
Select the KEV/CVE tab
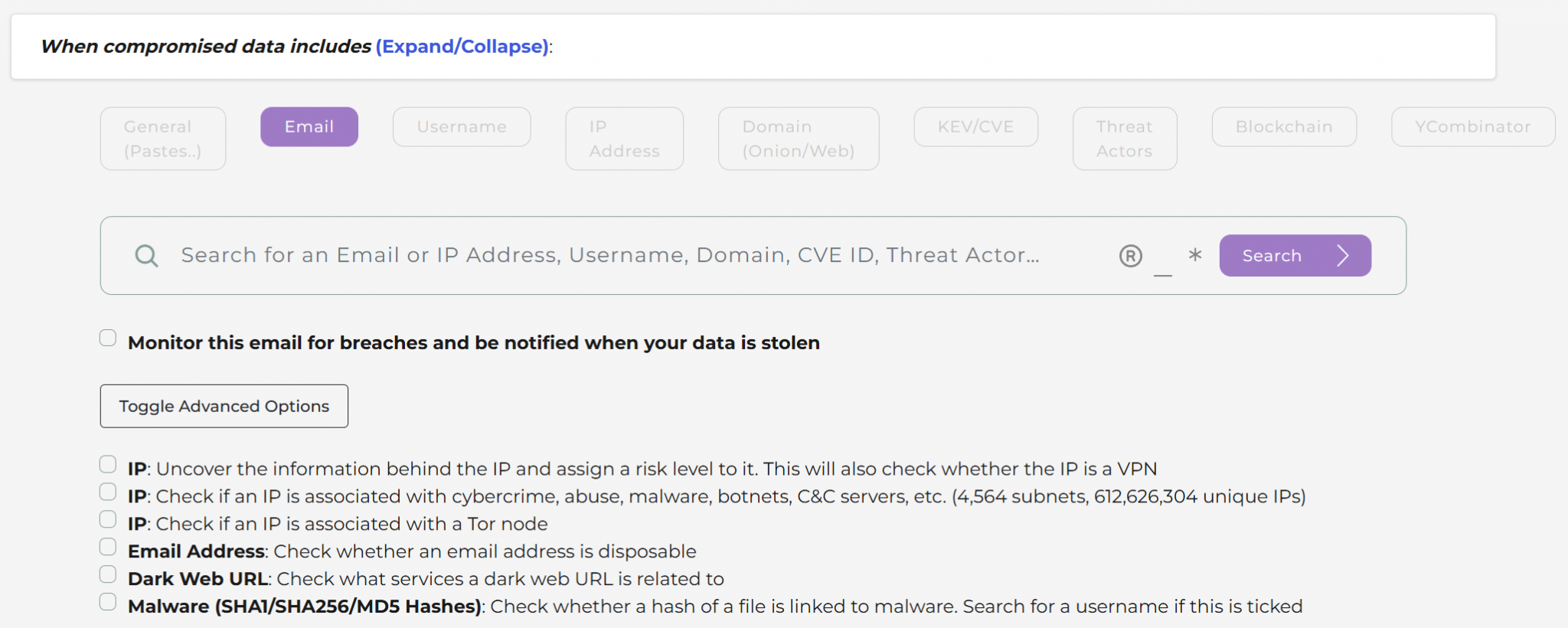point(975,127)
